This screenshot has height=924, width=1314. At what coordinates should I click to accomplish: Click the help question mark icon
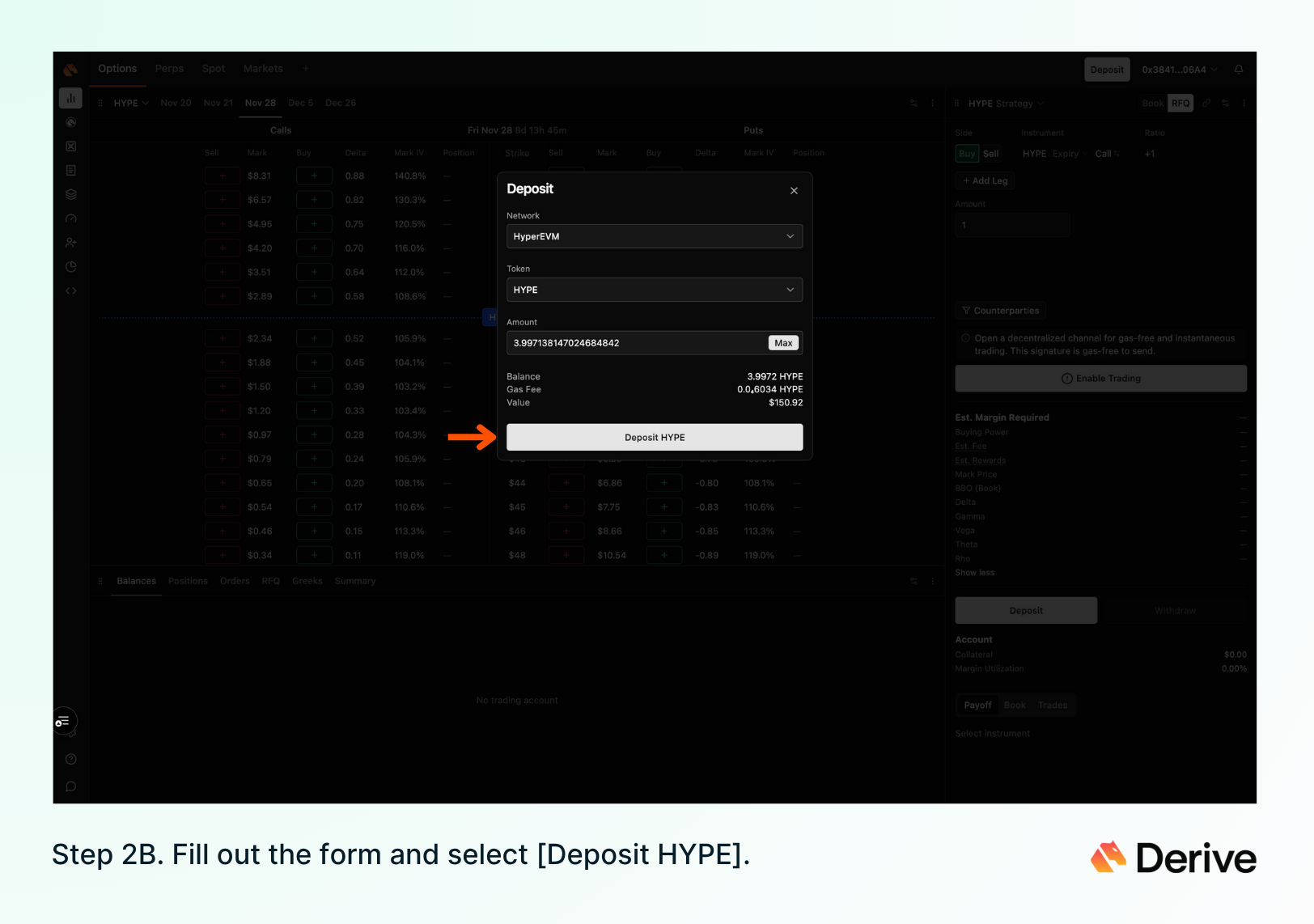click(x=71, y=759)
